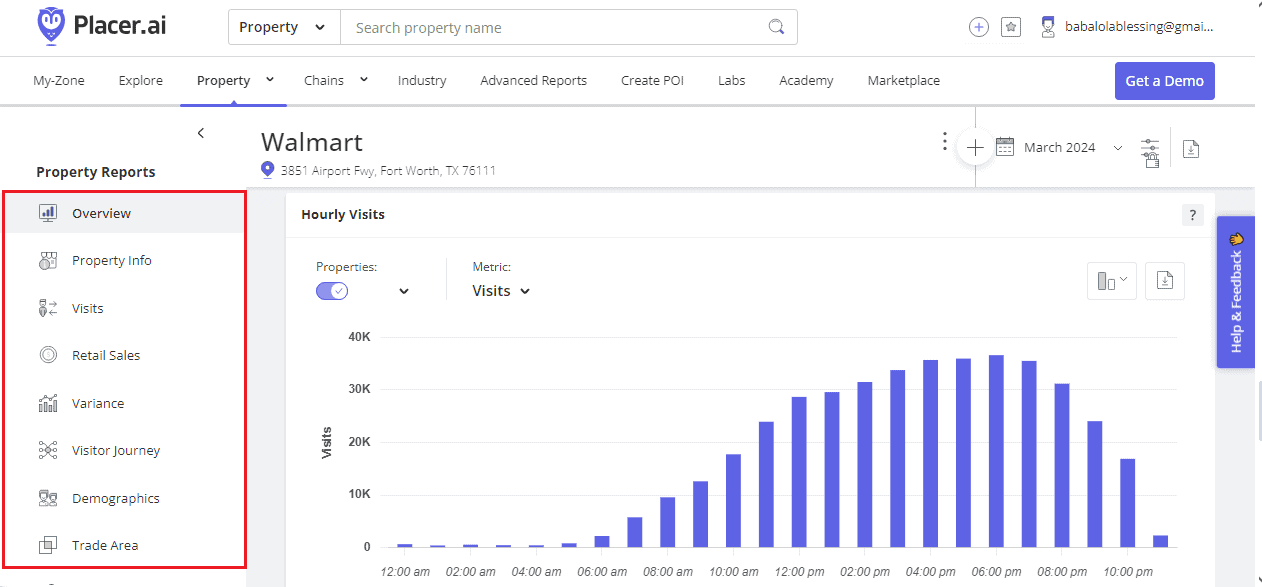Open the filters with lock icon near date picker
The image size is (1262, 587).
click(1150, 147)
